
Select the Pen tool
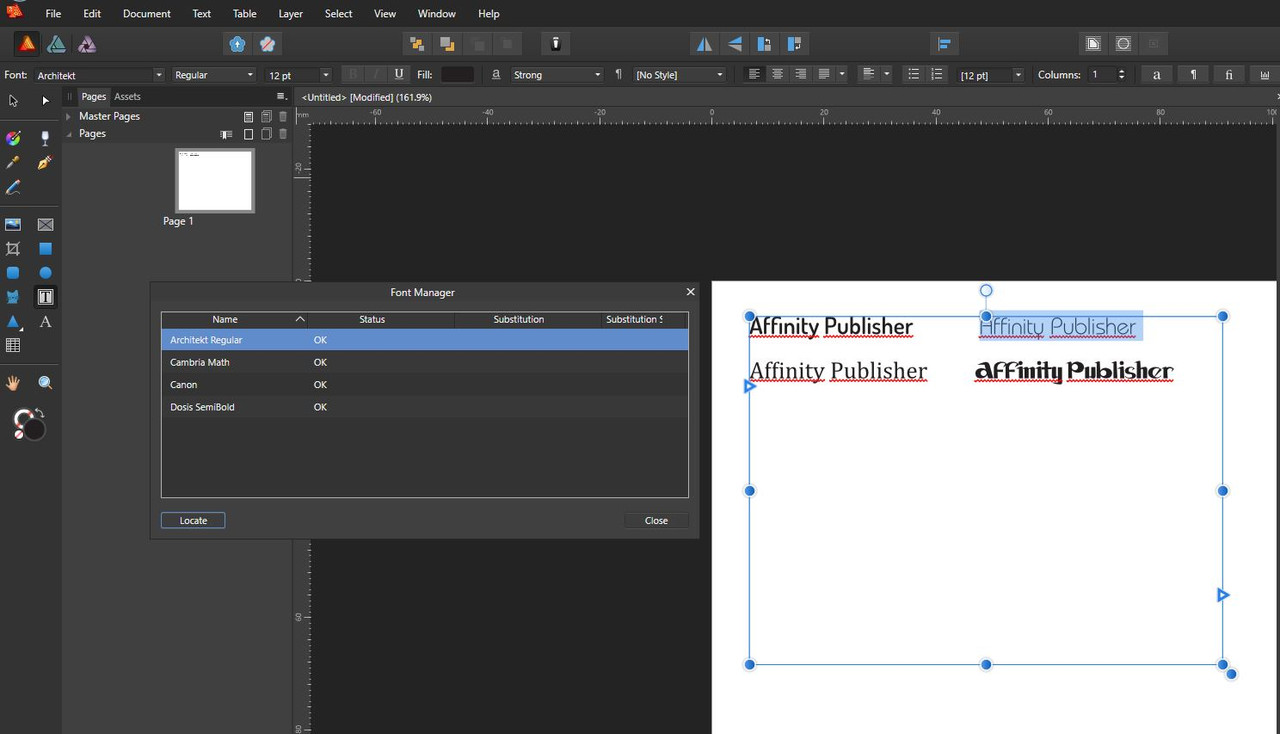(45, 163)
